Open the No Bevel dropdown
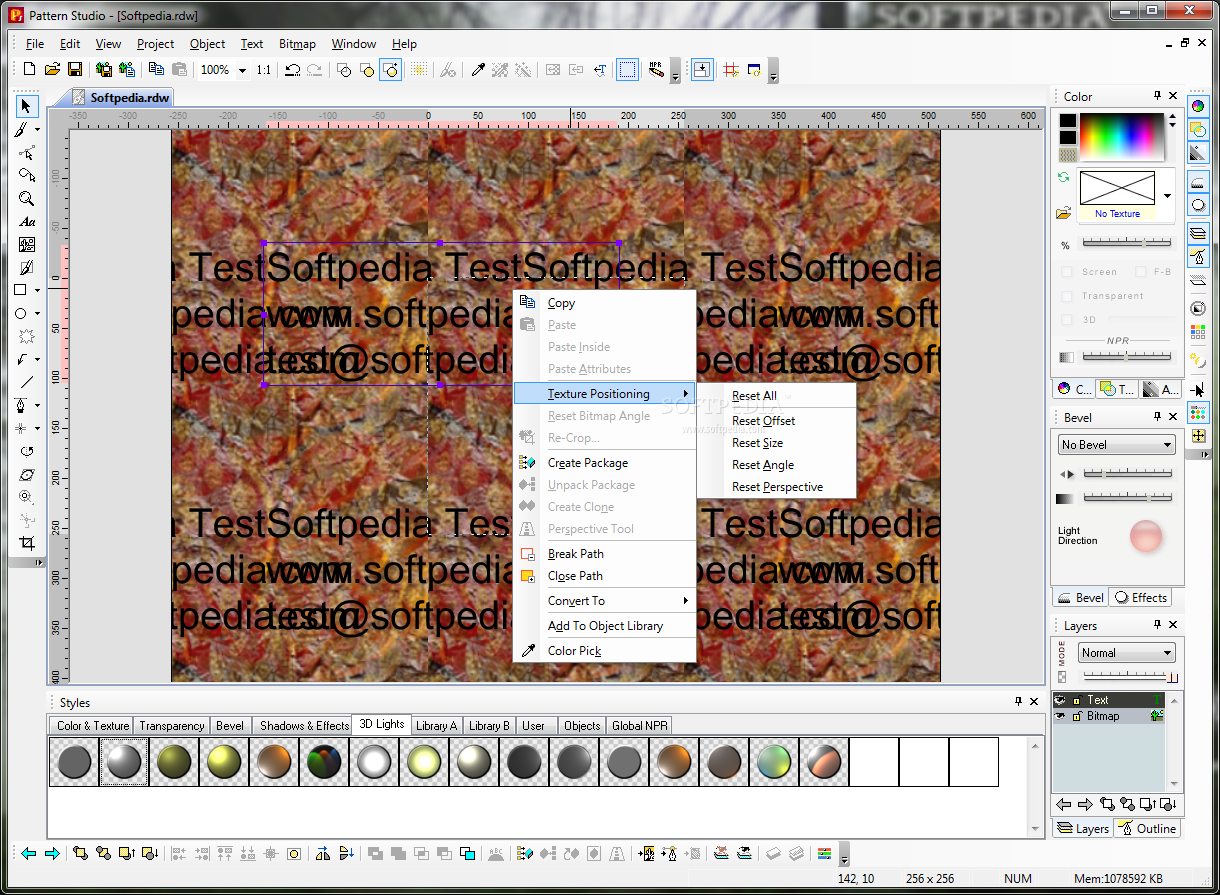 pyautogui.click(x=1168, y=445)
